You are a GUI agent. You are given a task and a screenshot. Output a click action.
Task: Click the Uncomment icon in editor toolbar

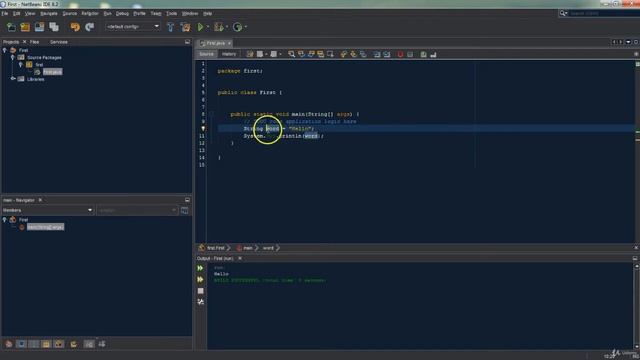pyautogui.click(x=433, y=54)
